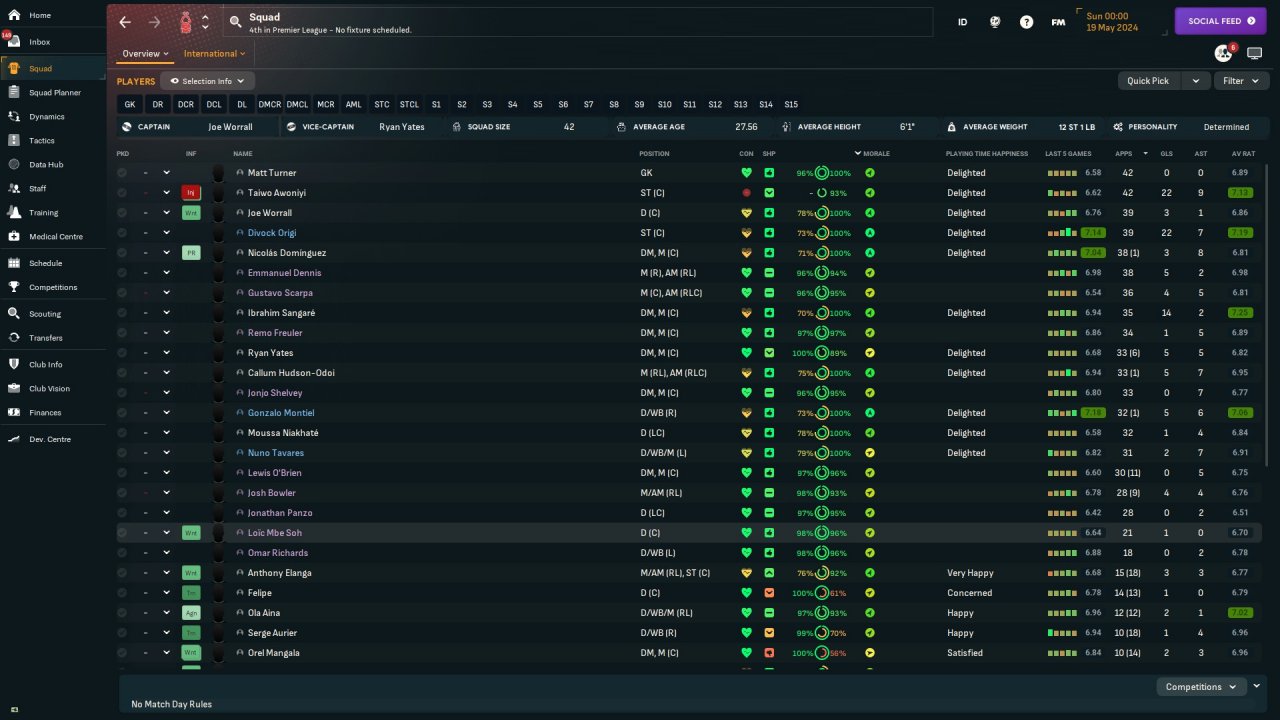The image size is (1280, 720).
Task: Click the help question mark icon
Action: tap(1026, 22)
